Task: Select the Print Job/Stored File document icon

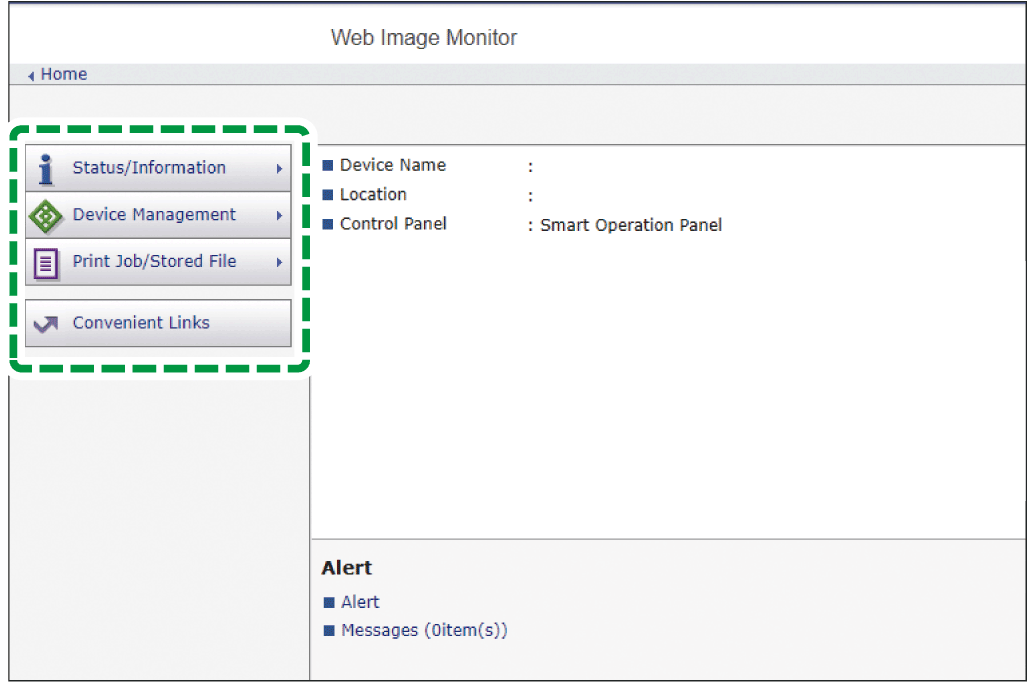Action: point(45,262)
